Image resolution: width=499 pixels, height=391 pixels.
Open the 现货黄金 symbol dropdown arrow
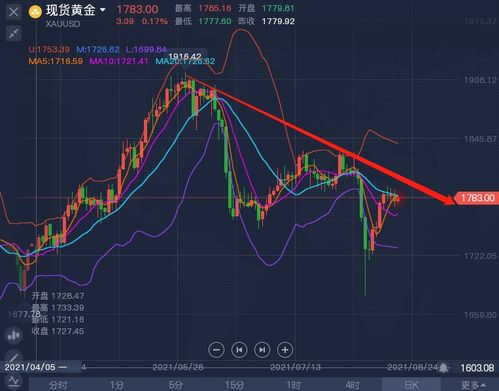click(x=103, y=10)
